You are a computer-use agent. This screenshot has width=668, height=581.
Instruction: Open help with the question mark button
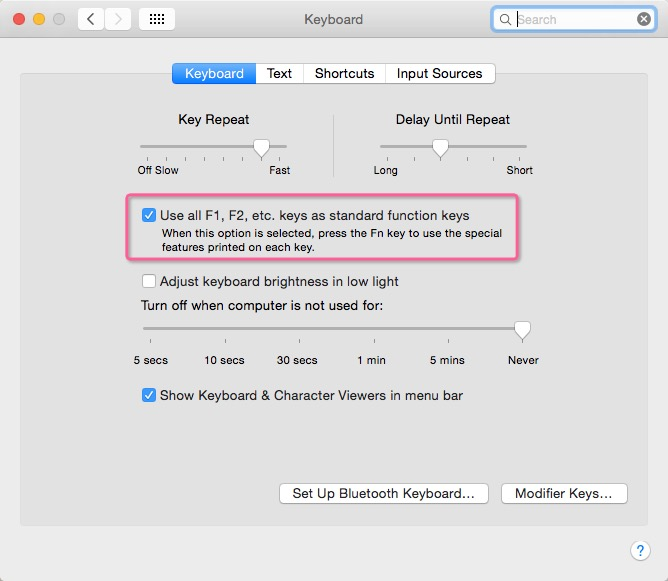pos(640,550)
